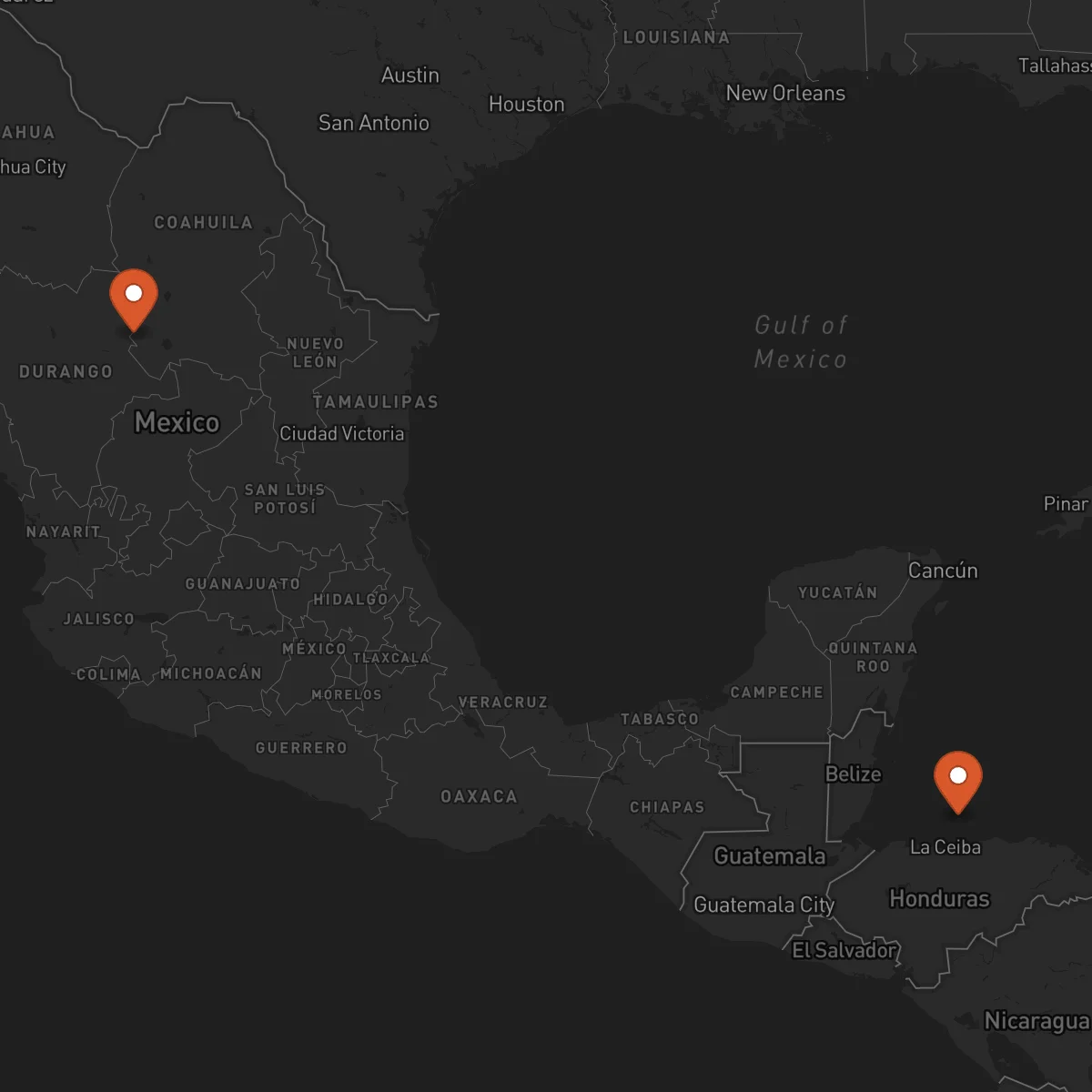The image size is (1092, 1092).
Task: Click the El Salvador country label
Action: point(844,951)
